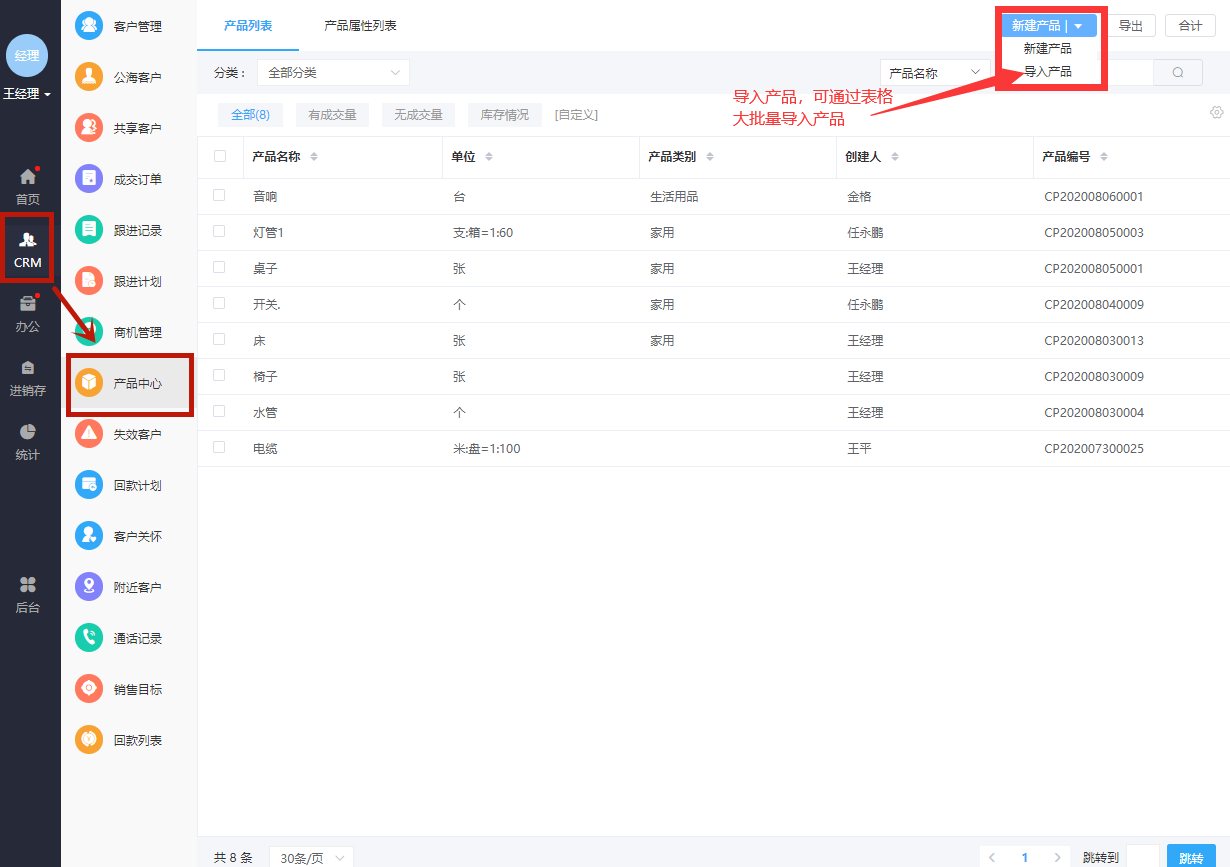Select the 有成交量 filter tab
This screenshot has height=867, width=1230.
pyautogui.click(x=332, y=115)
